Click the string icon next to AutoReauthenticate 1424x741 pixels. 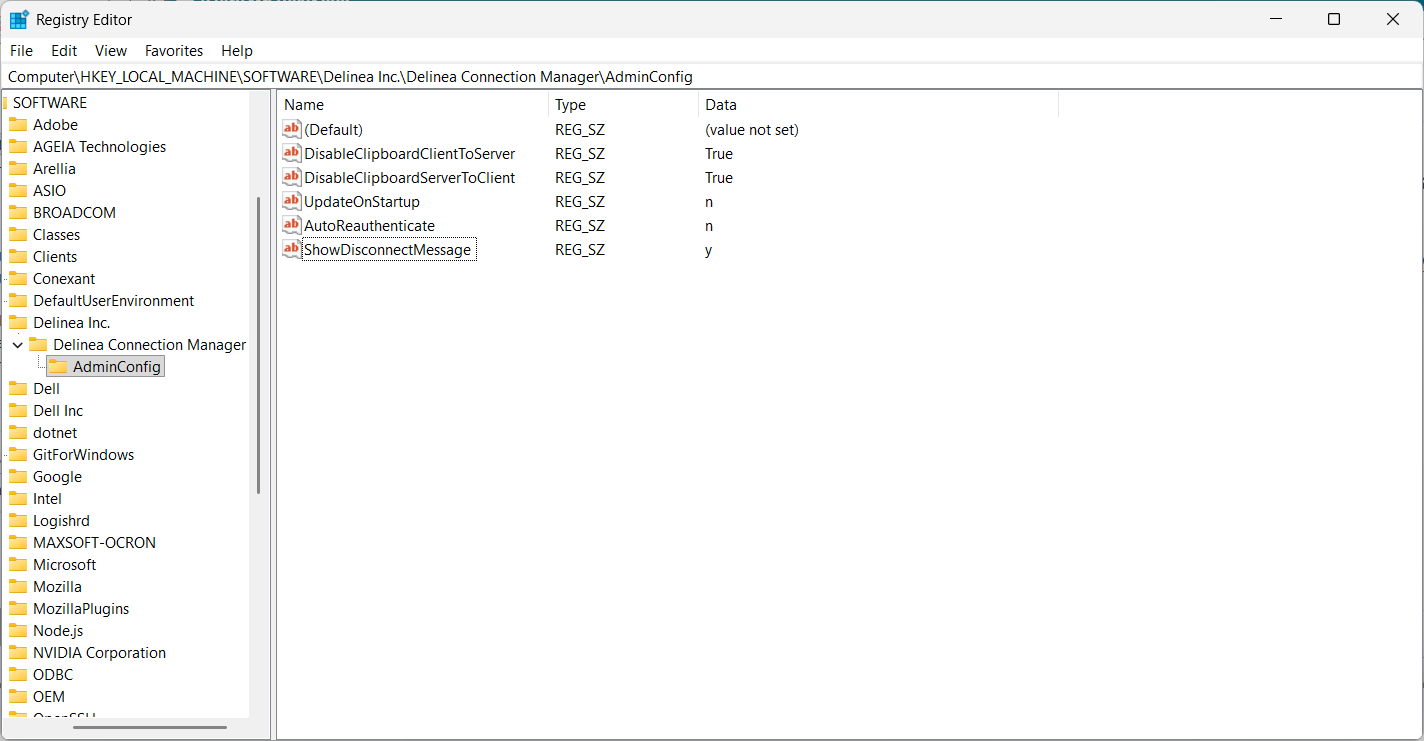pyautogui.click(x=291, y=226)
